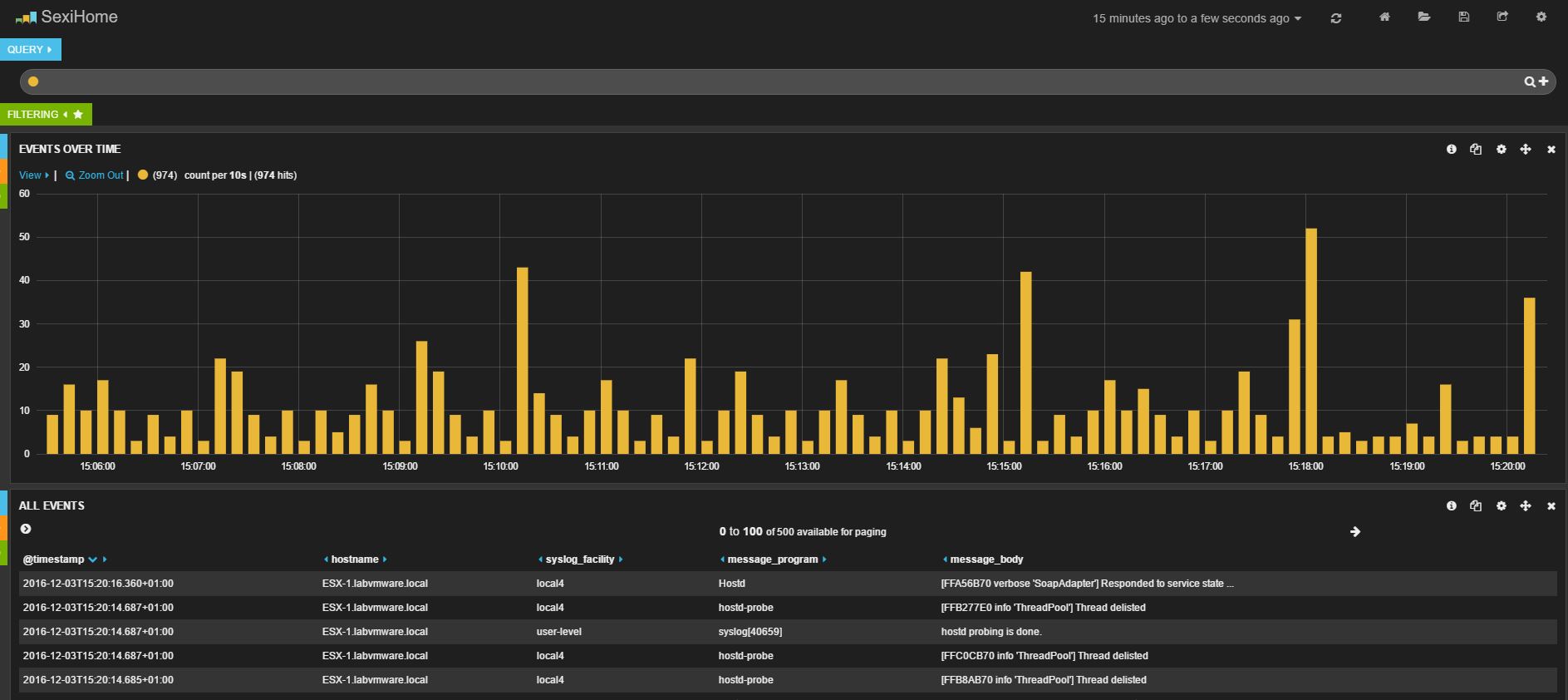Move hostname column left using its arrow
The width and height of the screenshot is (1568, 700).
click(x=326, y=560)
